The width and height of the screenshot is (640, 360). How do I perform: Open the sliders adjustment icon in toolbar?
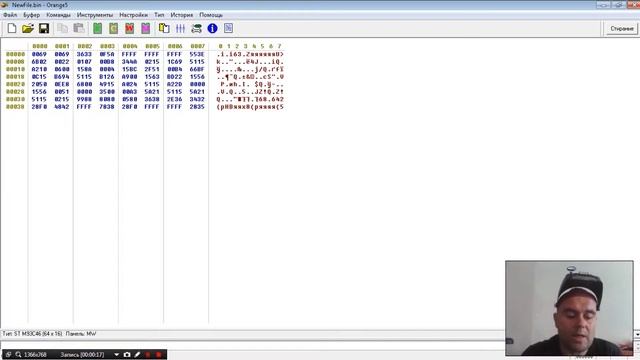coord(180,28)
